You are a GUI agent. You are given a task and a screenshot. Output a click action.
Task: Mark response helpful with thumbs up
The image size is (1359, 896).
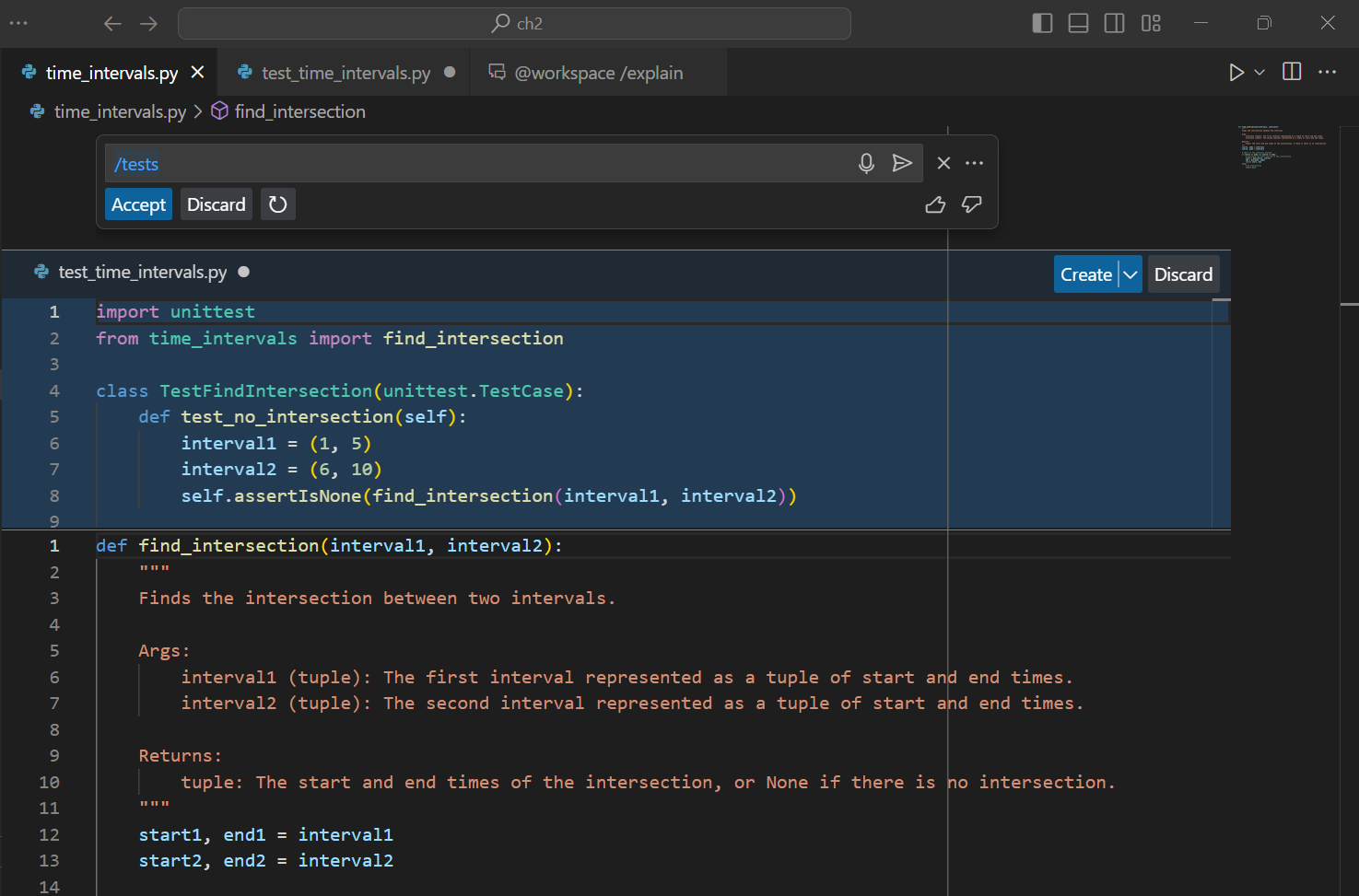[x=935, y=204]
